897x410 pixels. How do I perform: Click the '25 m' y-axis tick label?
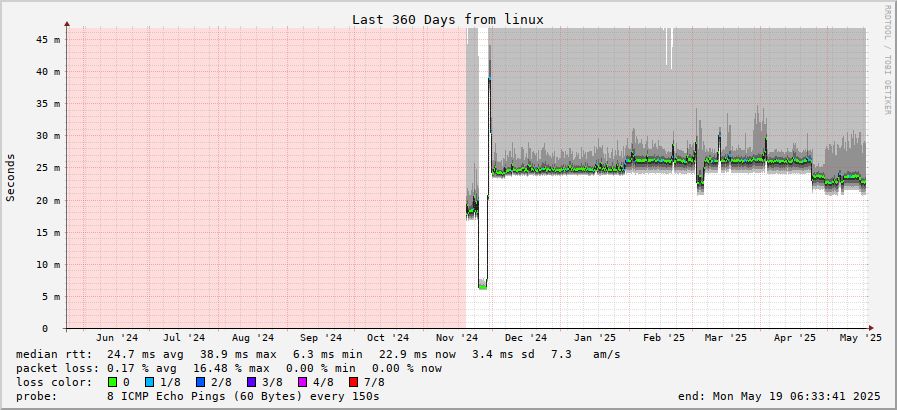point(49,168)
